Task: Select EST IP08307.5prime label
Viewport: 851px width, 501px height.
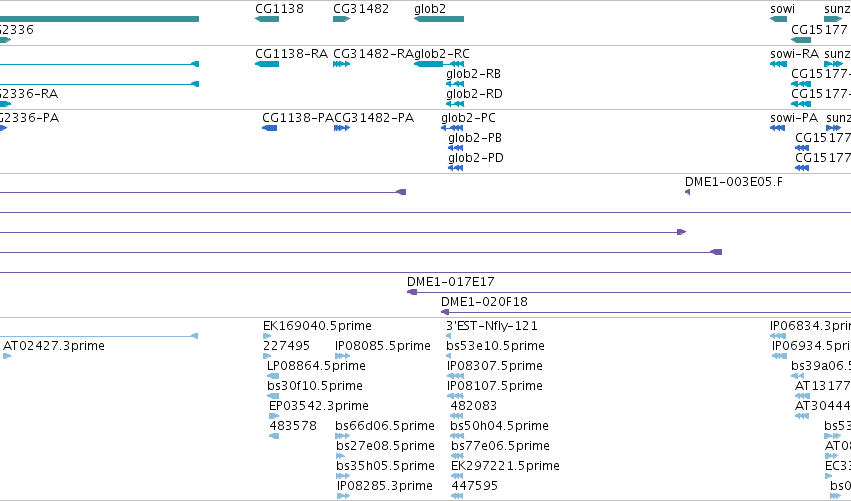Action: click(494, 366)
